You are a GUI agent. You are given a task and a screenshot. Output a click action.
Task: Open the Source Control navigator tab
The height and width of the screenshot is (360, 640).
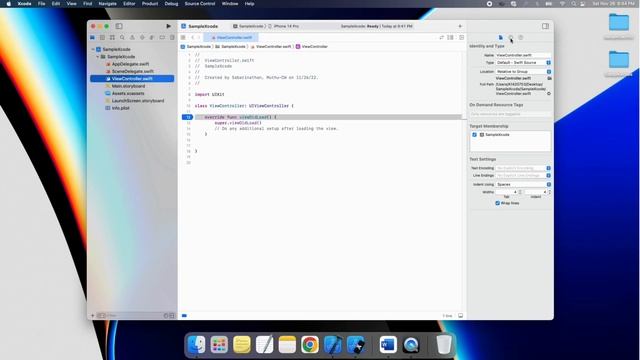[102, 38]
